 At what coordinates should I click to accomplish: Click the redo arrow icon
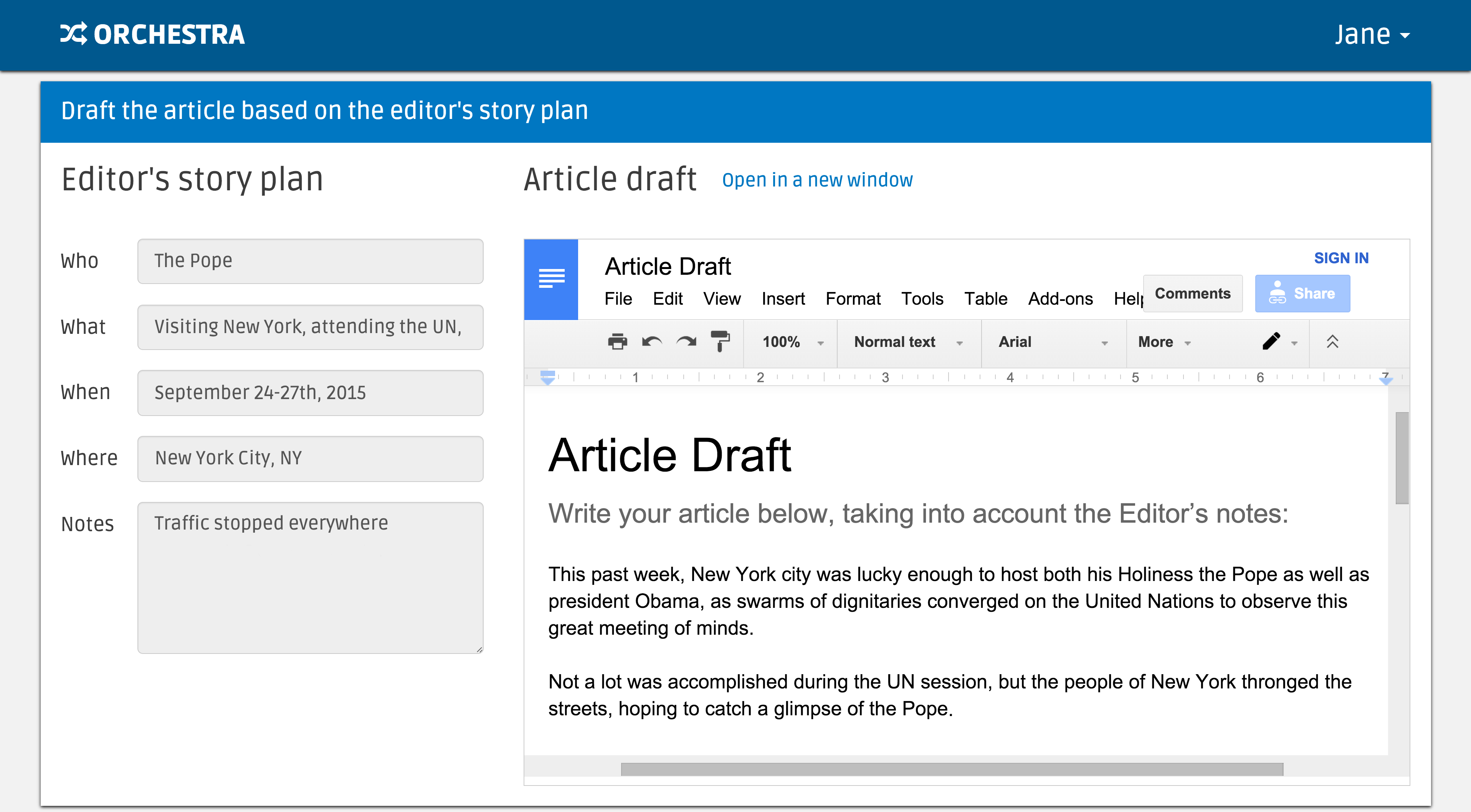[x=686, y=342]
